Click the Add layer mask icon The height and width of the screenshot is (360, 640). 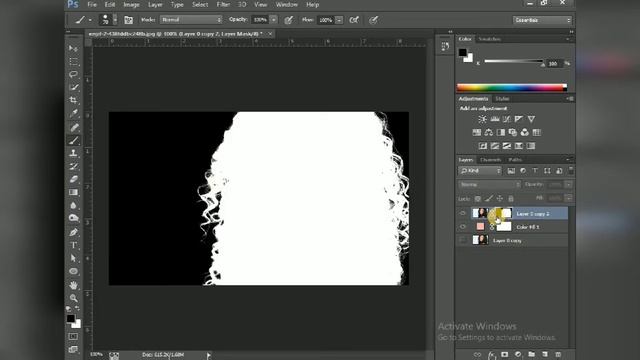[x=504, y=354]
